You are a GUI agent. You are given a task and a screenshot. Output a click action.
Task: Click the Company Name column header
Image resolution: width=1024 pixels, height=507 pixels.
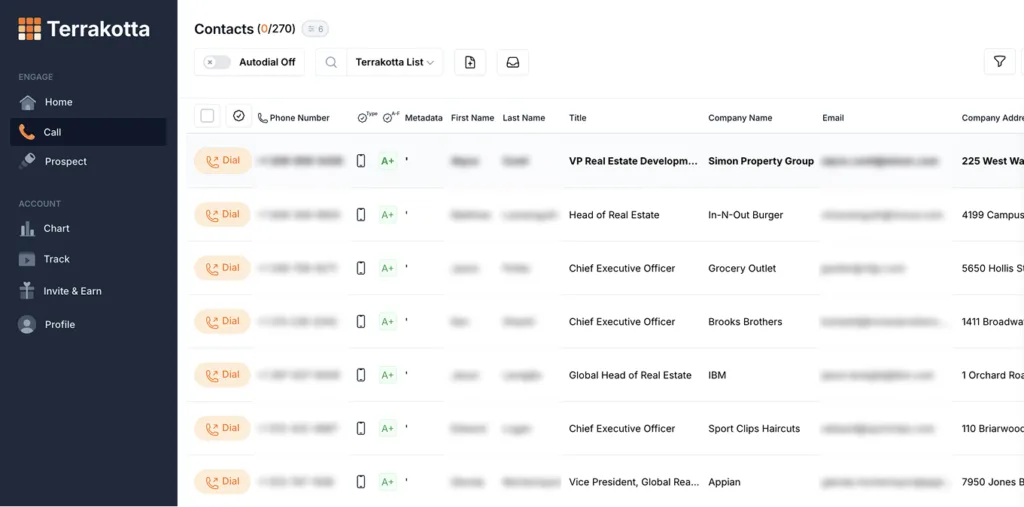pyautogui.click(x=740, y=118)
